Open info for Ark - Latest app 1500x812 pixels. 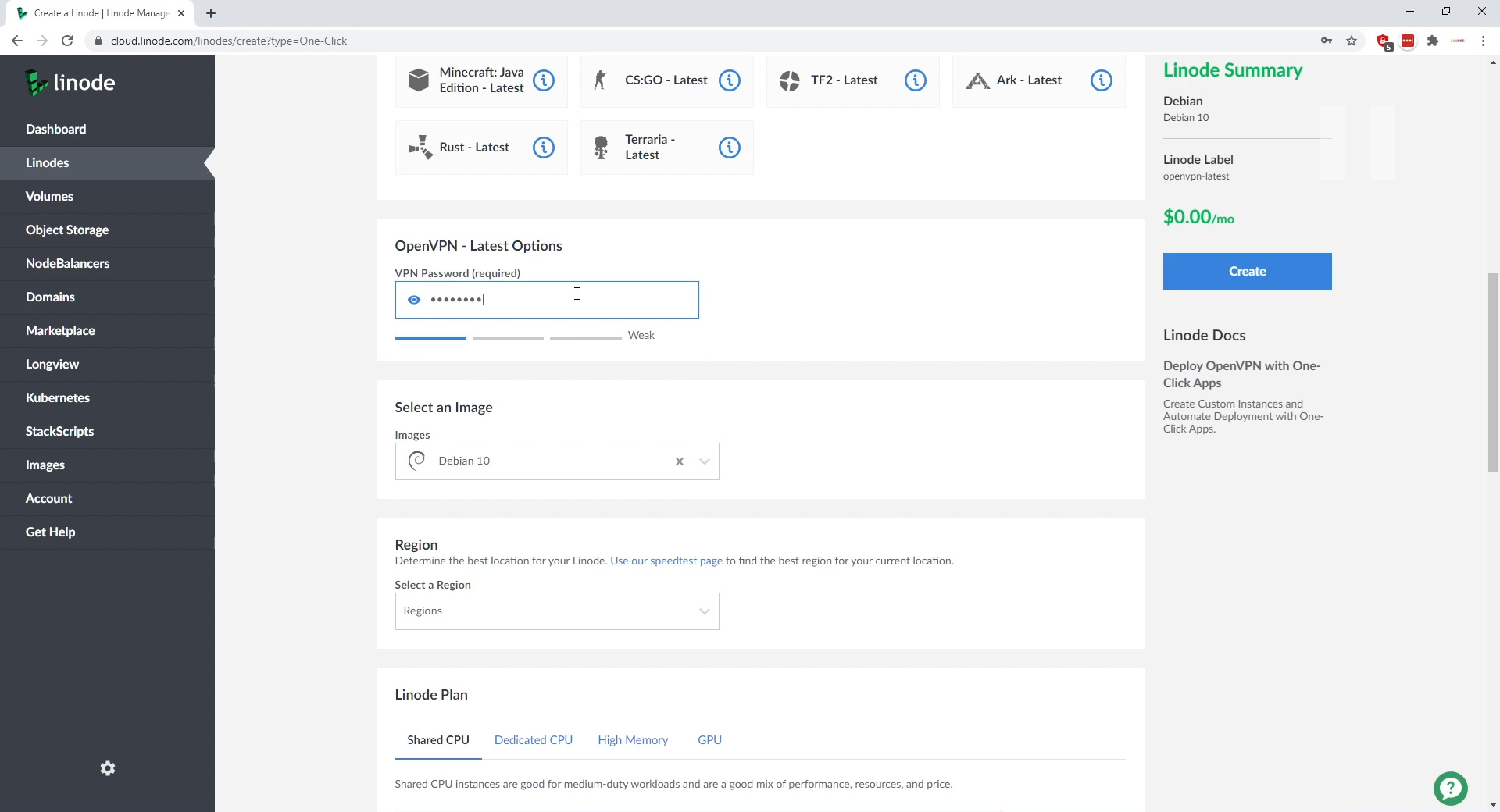(1102, 80)
